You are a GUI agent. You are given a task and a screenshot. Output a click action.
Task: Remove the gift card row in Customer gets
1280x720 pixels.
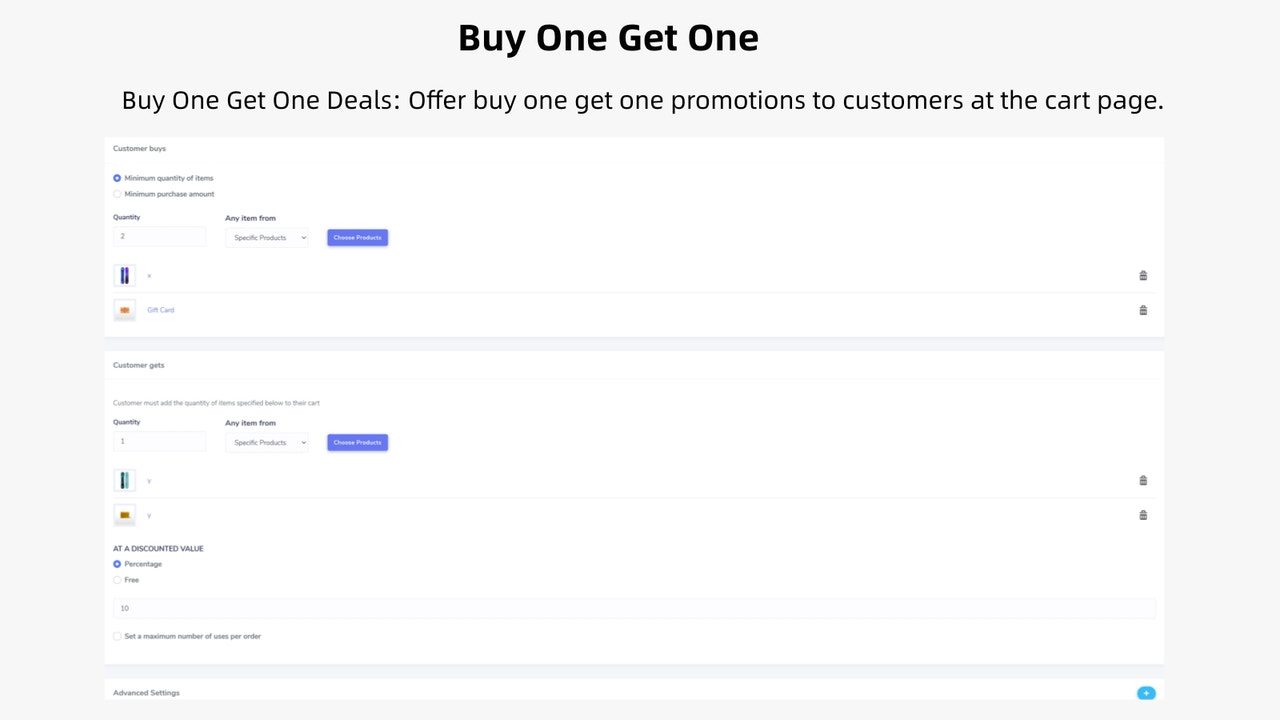(x=1143, y=515)
